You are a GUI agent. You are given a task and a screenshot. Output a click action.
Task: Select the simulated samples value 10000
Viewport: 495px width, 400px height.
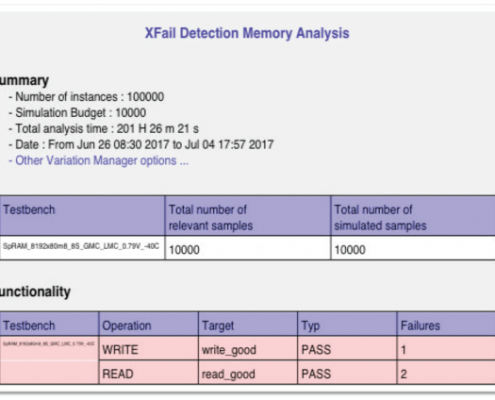pos(350,250)
